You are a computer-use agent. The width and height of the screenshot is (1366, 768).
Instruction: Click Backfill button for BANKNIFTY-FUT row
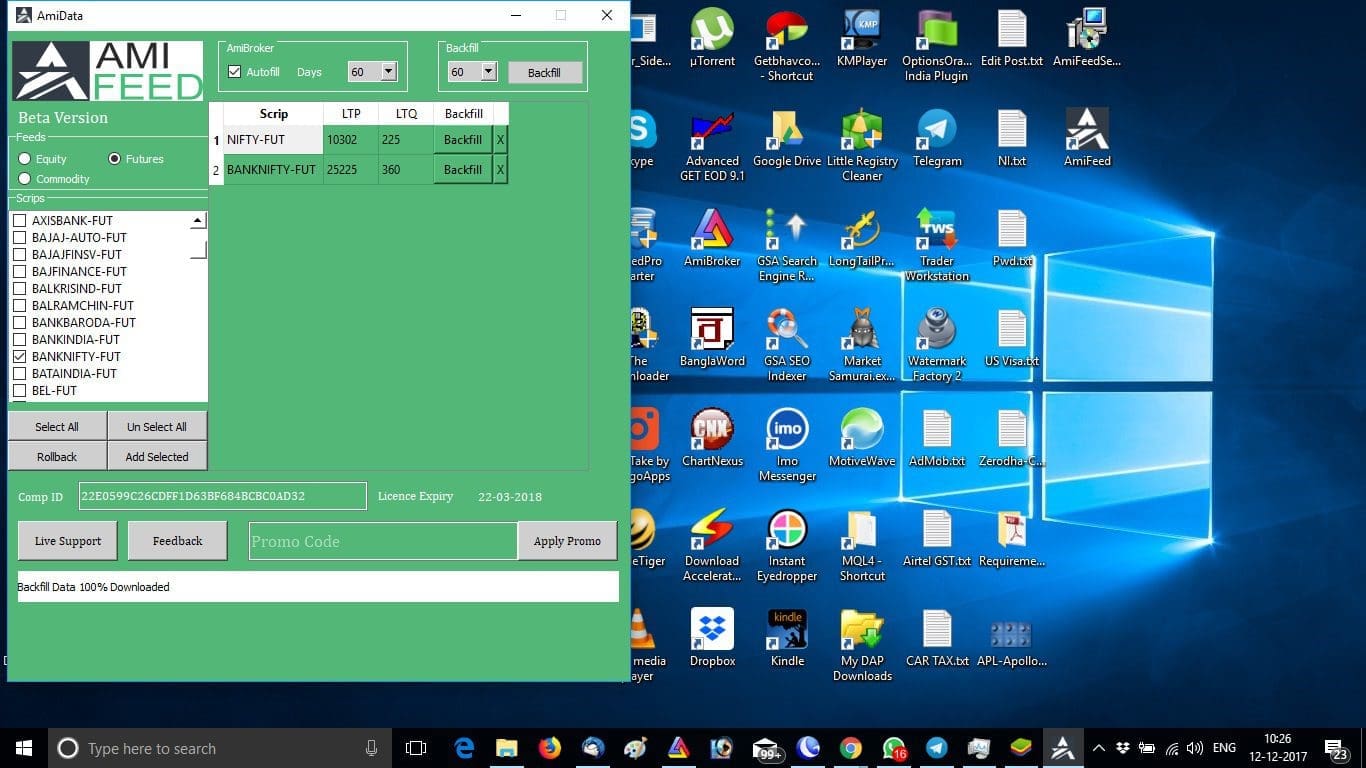[463, 170]
